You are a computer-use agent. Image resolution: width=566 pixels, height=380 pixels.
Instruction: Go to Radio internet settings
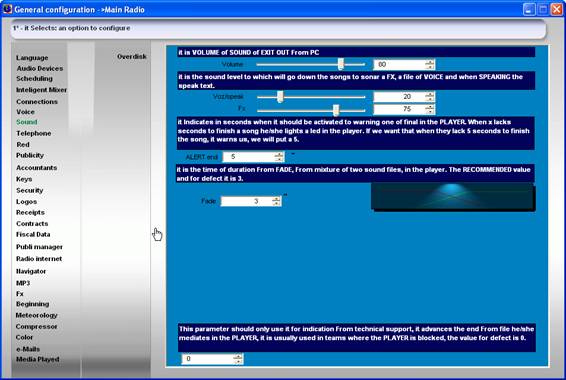39,259
